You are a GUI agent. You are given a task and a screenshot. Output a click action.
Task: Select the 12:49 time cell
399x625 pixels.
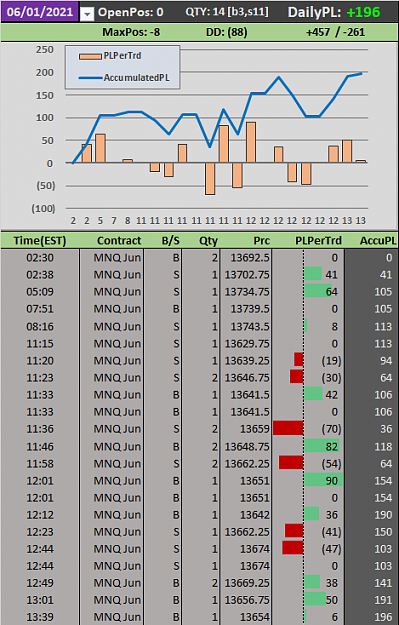[x=40, y=583]
